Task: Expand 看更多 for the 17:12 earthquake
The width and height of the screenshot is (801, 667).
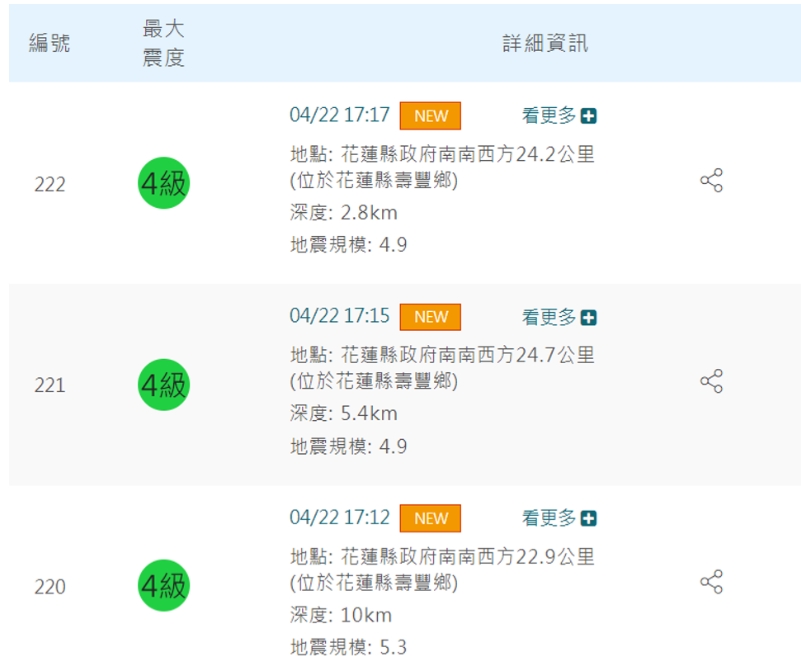Action: pos(559,518)
